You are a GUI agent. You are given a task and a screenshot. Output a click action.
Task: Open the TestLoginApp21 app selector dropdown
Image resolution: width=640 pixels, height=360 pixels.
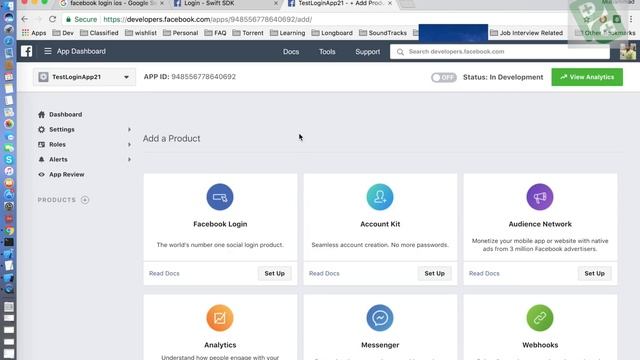pyautogui.click(x=84, y=77)
